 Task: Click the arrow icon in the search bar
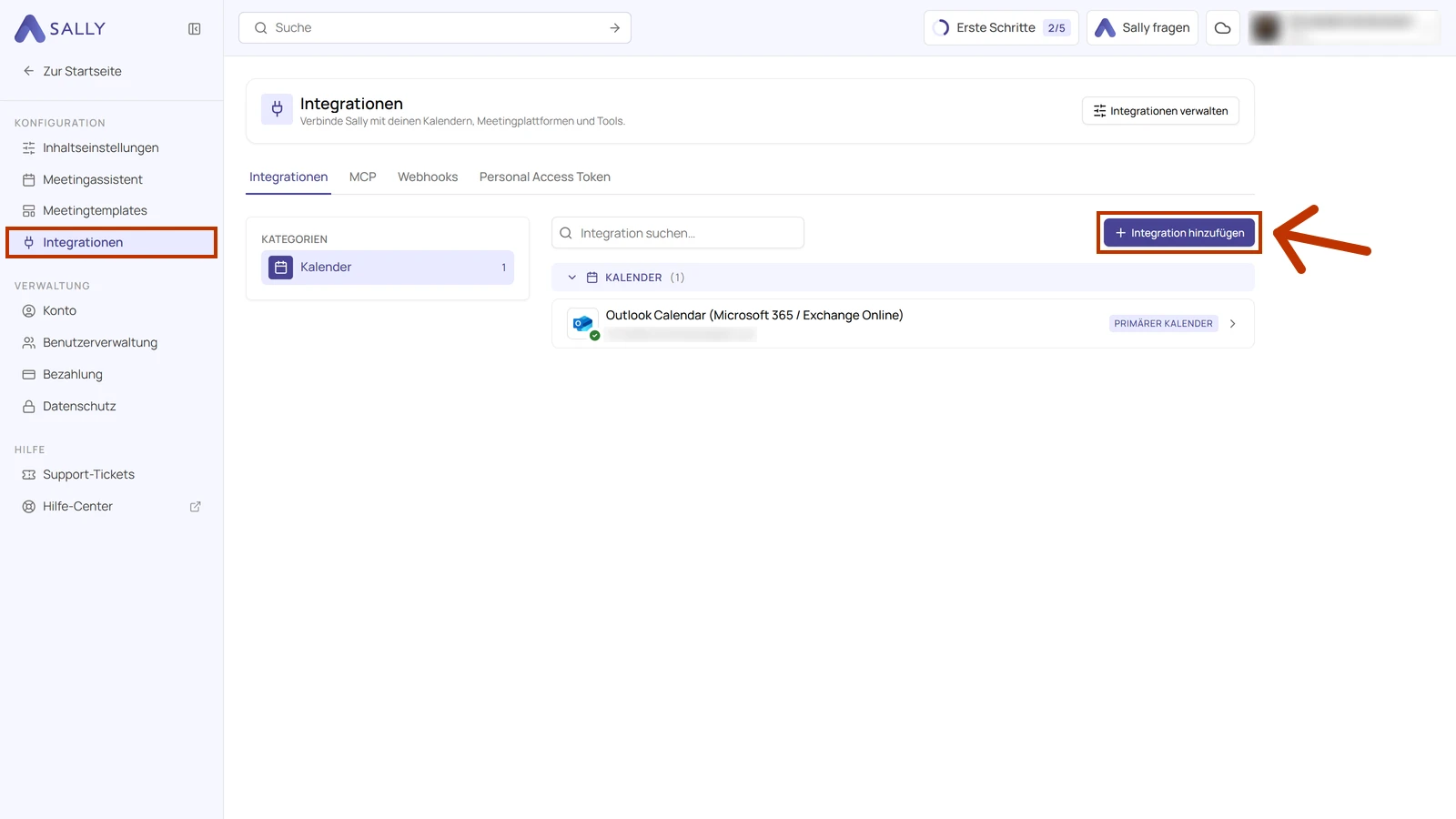[x=615, y=28]
